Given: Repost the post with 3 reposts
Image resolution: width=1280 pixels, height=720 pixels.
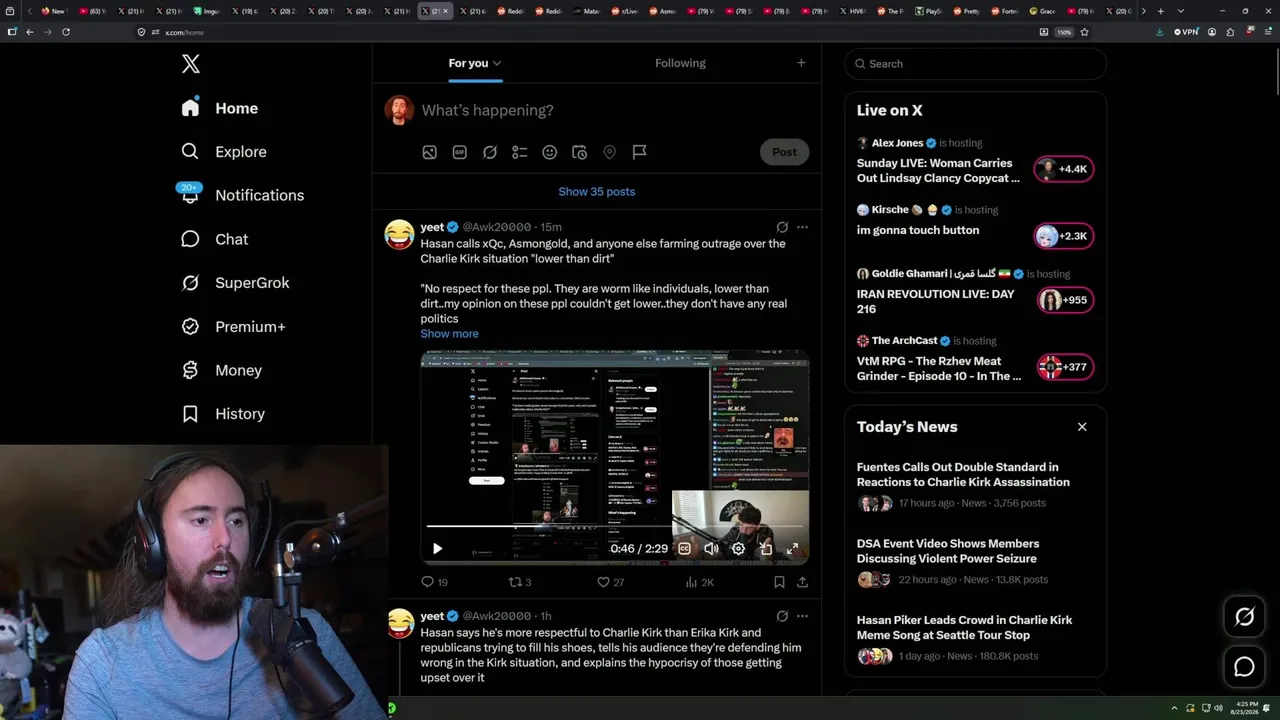Looking at the screenshot, I should 520,582.
